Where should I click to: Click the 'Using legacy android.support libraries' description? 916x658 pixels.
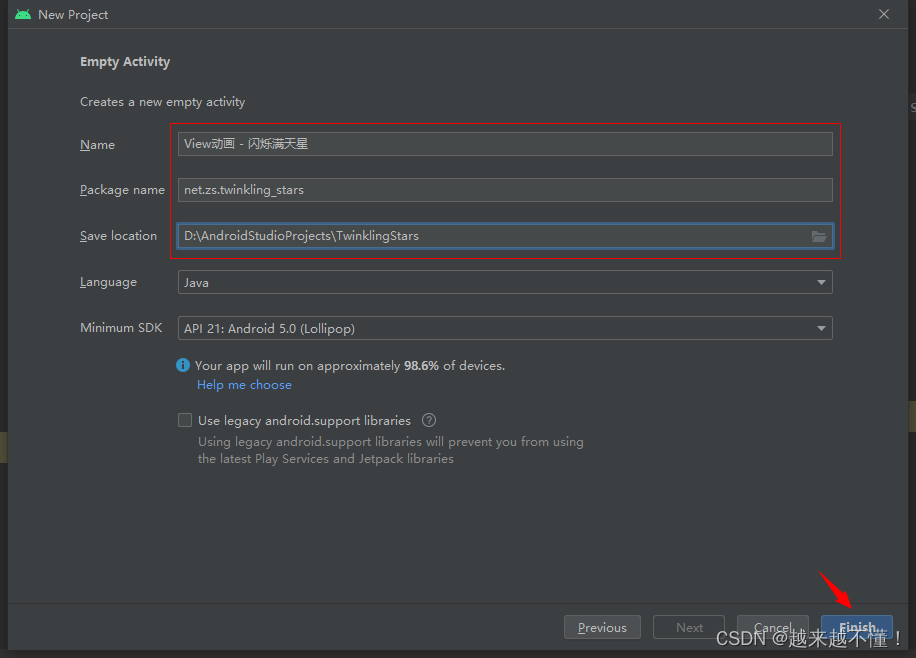[390, 450]
